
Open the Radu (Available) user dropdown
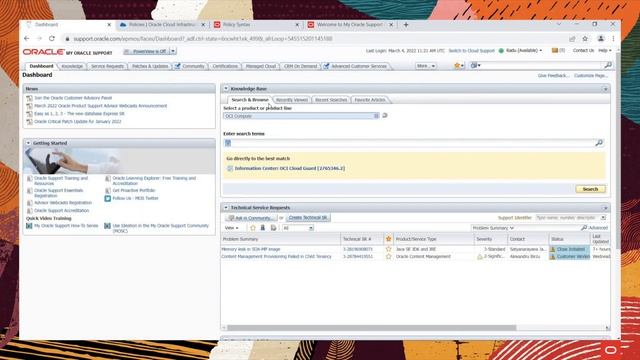(x=524, y=51)
